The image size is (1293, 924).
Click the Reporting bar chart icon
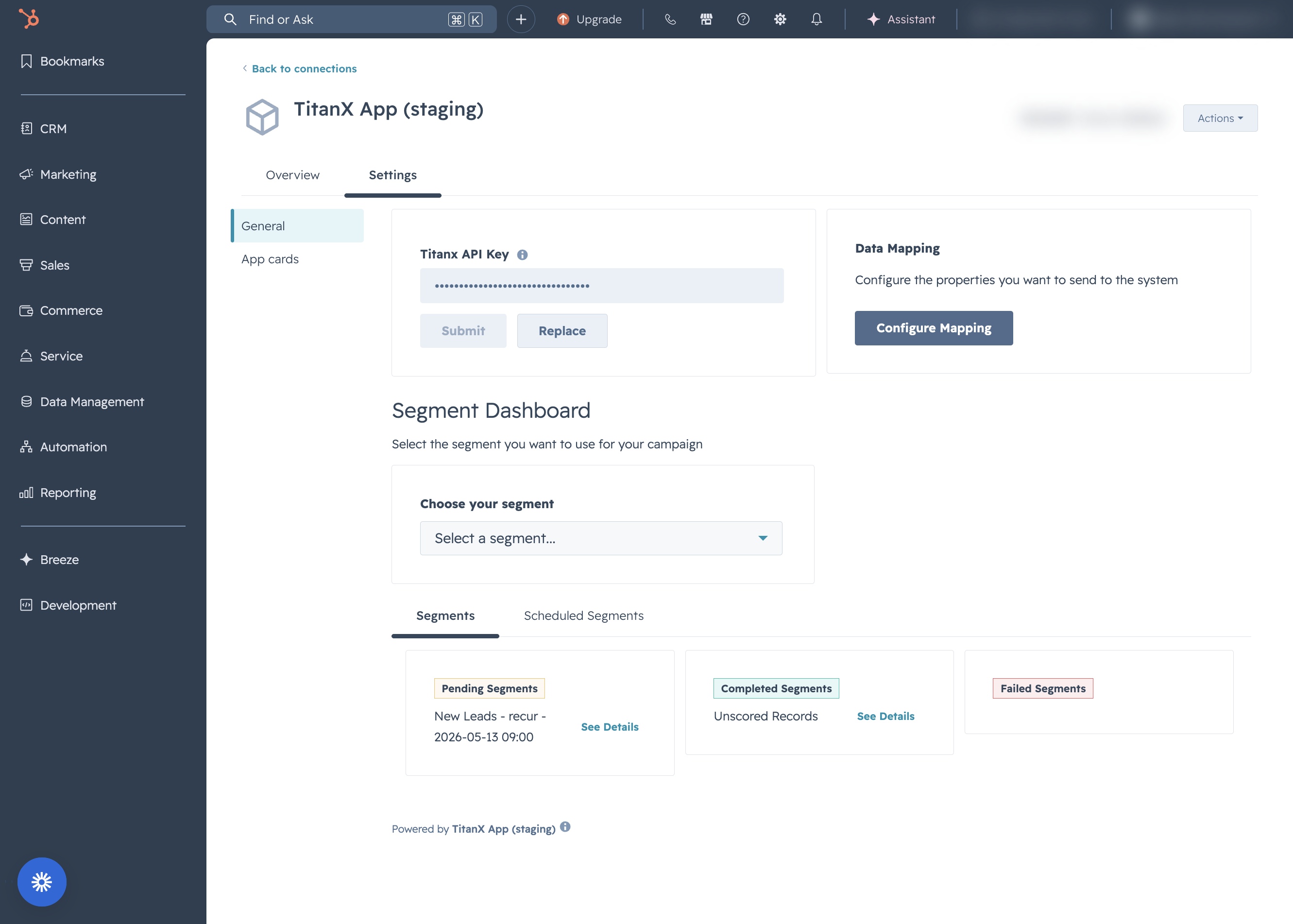pos(26,492)
